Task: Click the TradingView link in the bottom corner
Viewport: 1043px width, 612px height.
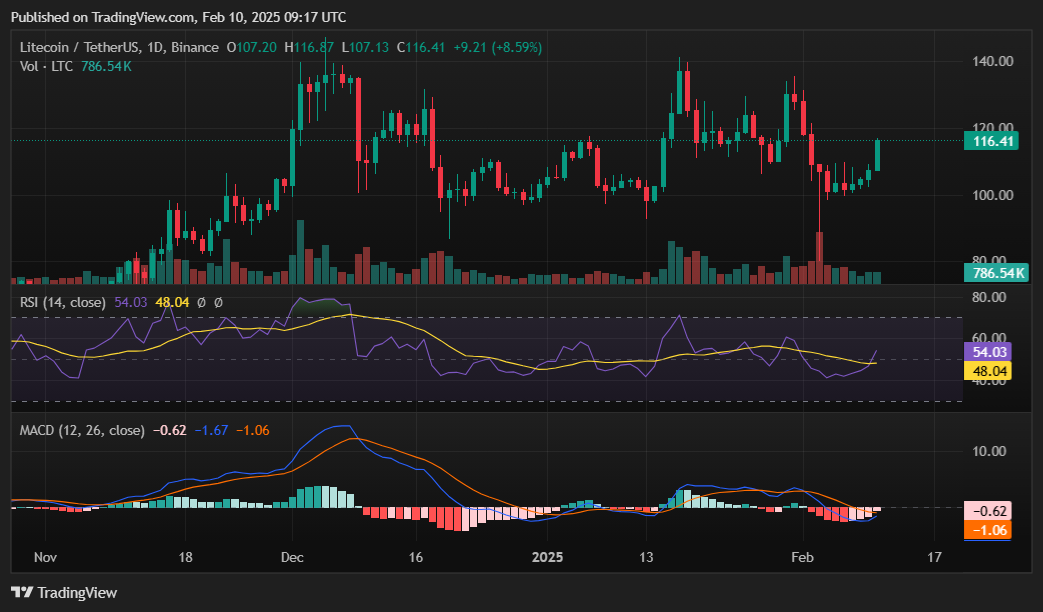Action: 76,592
